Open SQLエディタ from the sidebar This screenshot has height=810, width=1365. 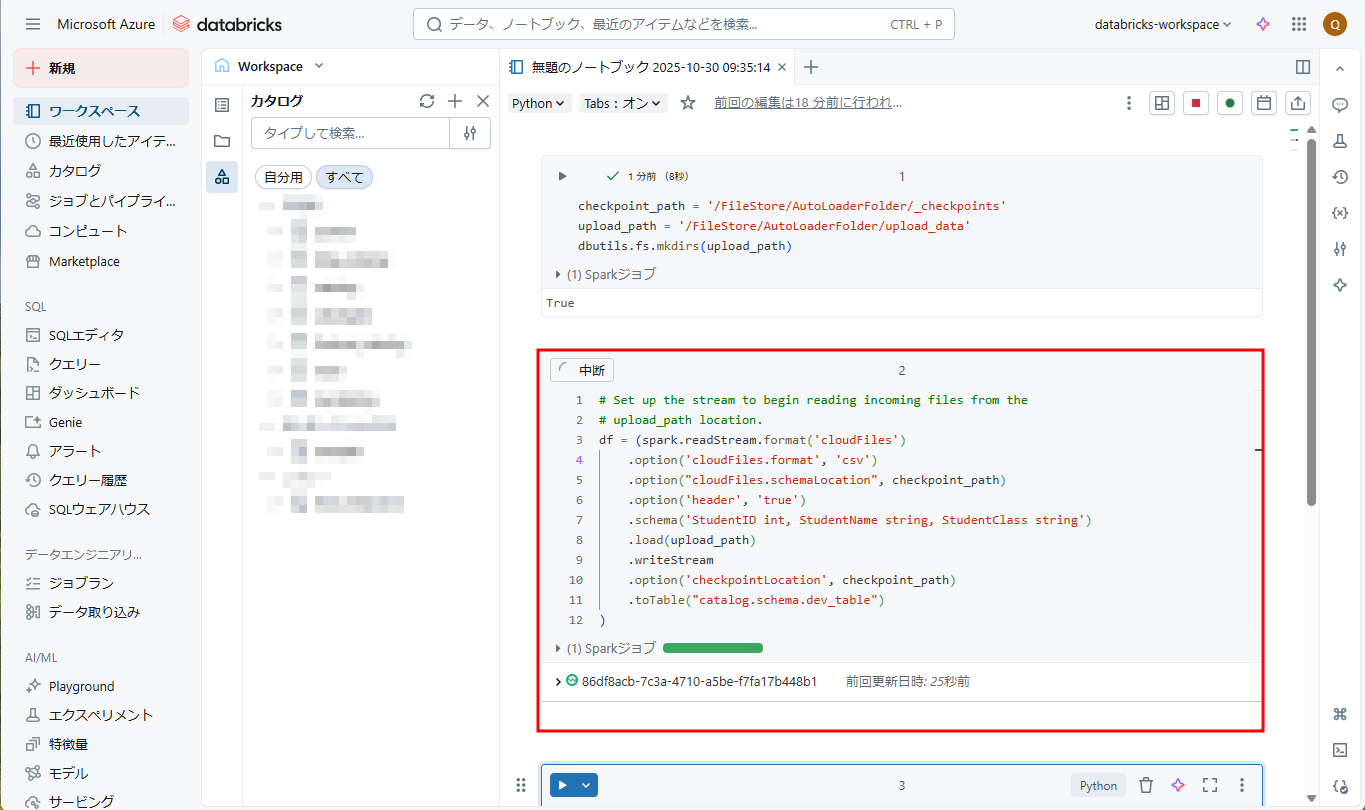pyautogui.click(x=86, y=335)
